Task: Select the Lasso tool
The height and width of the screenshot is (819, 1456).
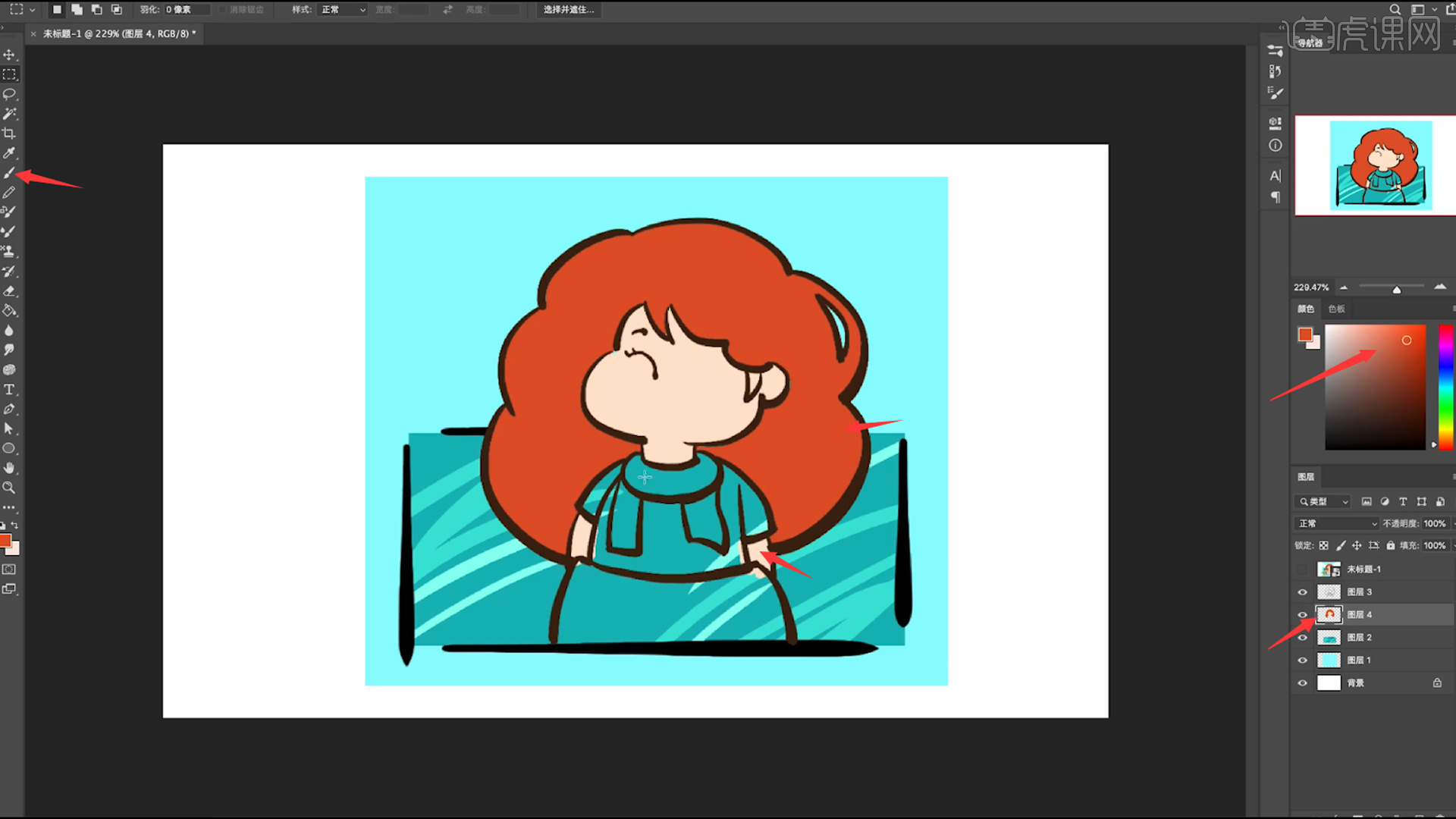Action: [9, 94]
